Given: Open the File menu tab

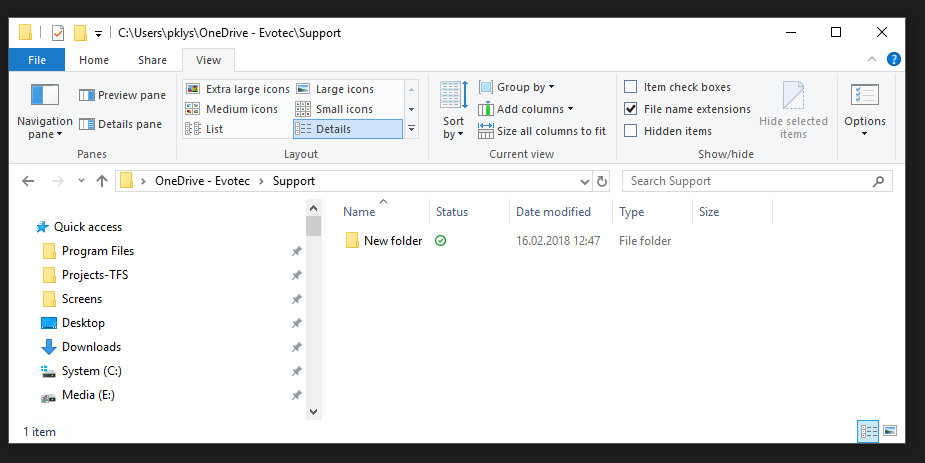Looking at the screenshot, I should (x=37, y=60).
